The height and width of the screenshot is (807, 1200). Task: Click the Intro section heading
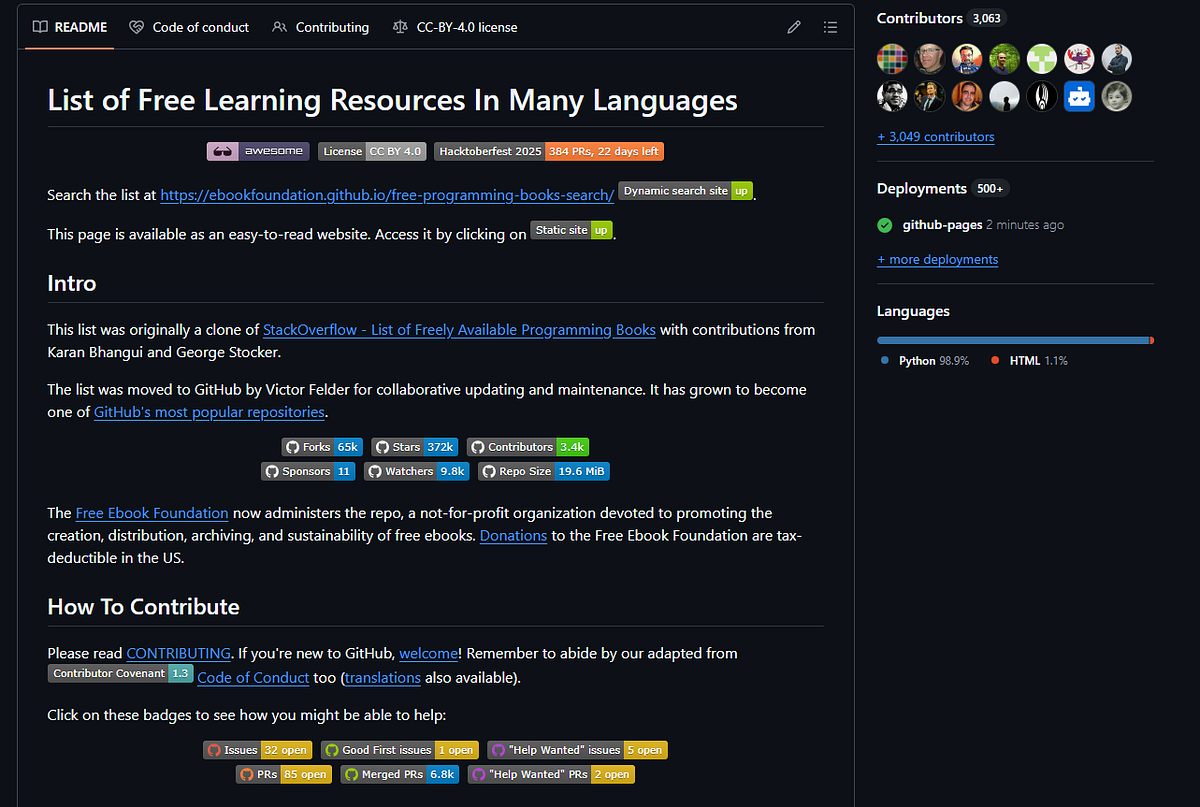point(72,283)
